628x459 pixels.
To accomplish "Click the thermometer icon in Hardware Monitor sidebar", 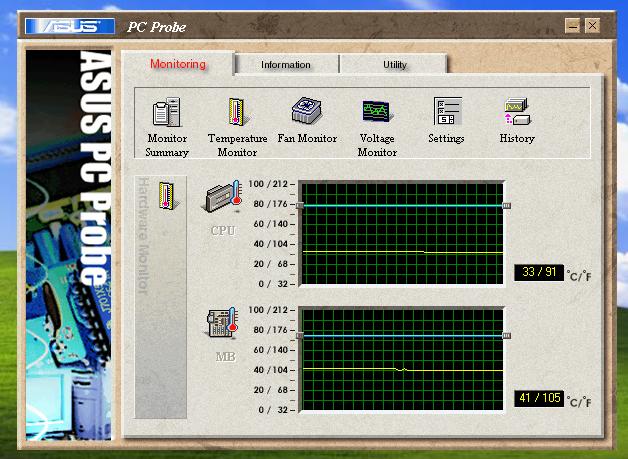I will 167,195.
